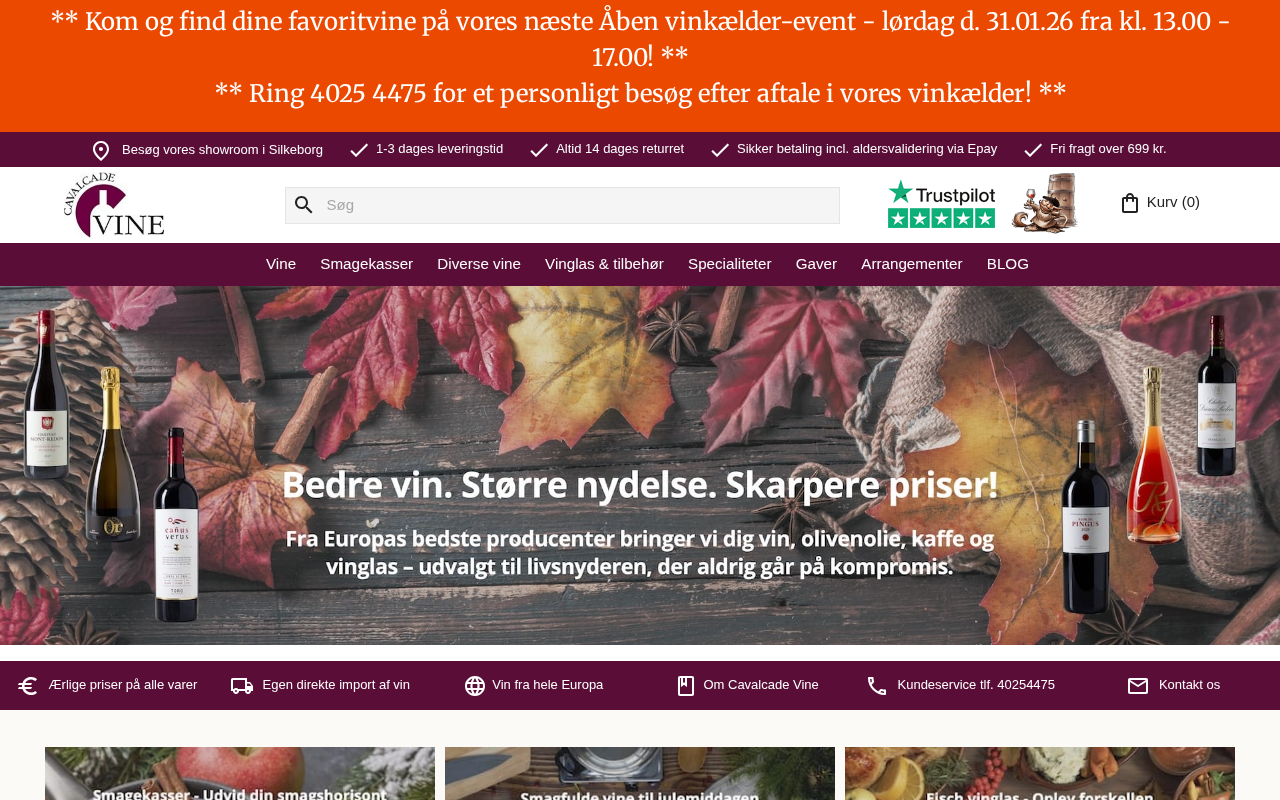The width and height of the screenshot is (1280, 800).
Task: Click the Smagekasser promotional thumbnail
Action: point(240,773)
